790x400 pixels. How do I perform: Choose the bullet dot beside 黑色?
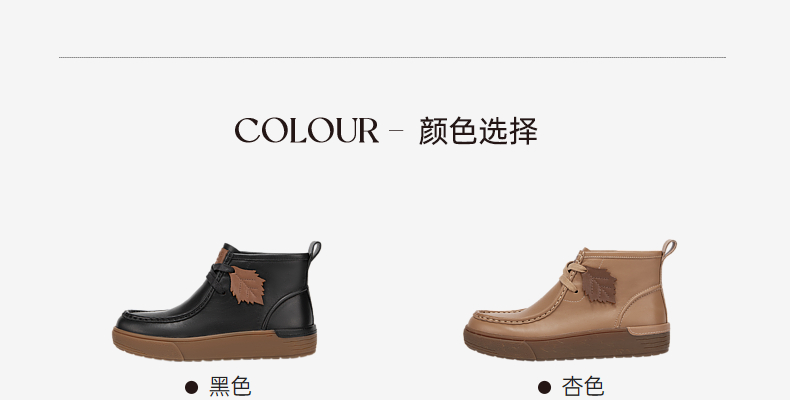(191, 387)
